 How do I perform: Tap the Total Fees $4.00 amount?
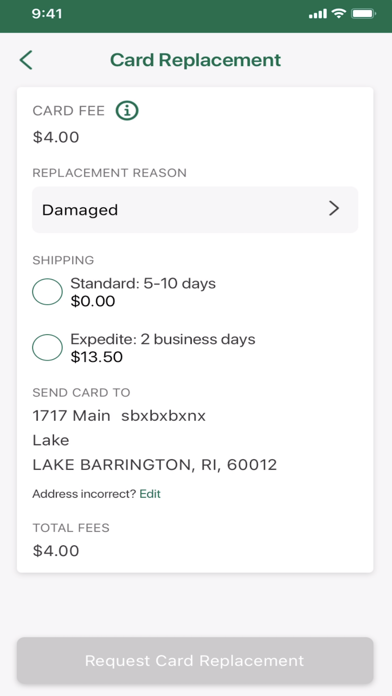click(56, 551)
